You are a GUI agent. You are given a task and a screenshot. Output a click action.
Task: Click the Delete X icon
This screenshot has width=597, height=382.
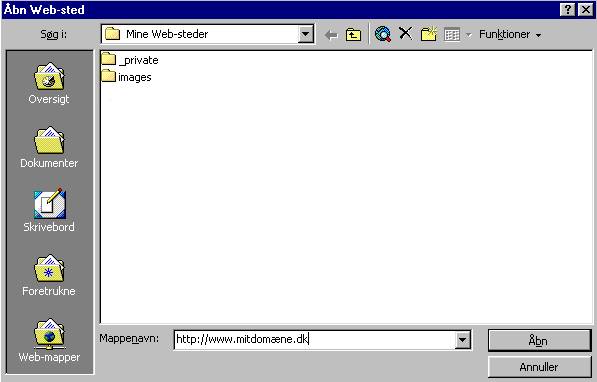405,34
